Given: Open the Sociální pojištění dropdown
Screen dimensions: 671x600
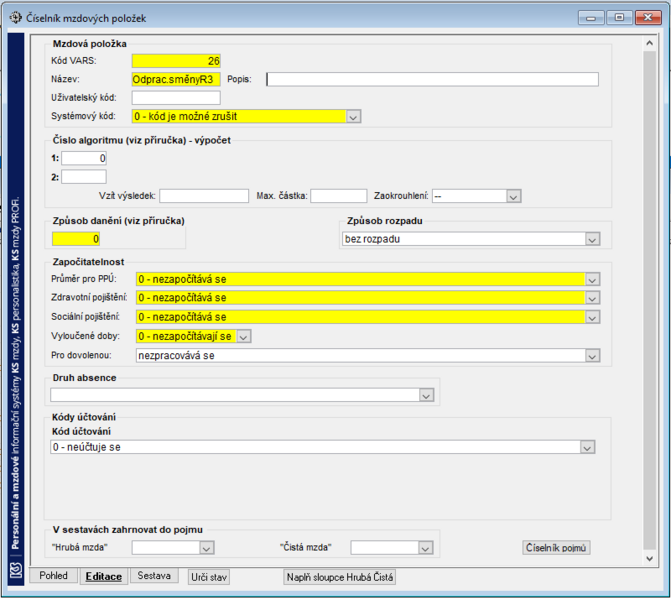Looking at the screenshot, I should [592, 317].
